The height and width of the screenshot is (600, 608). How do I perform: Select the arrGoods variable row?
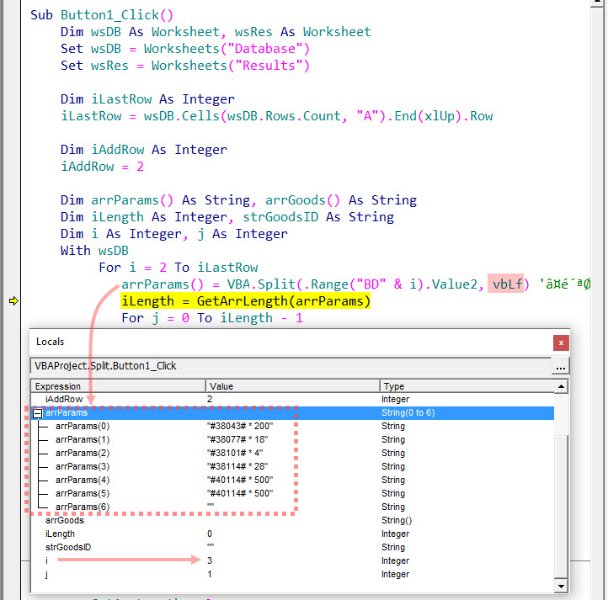coord(67,520)
